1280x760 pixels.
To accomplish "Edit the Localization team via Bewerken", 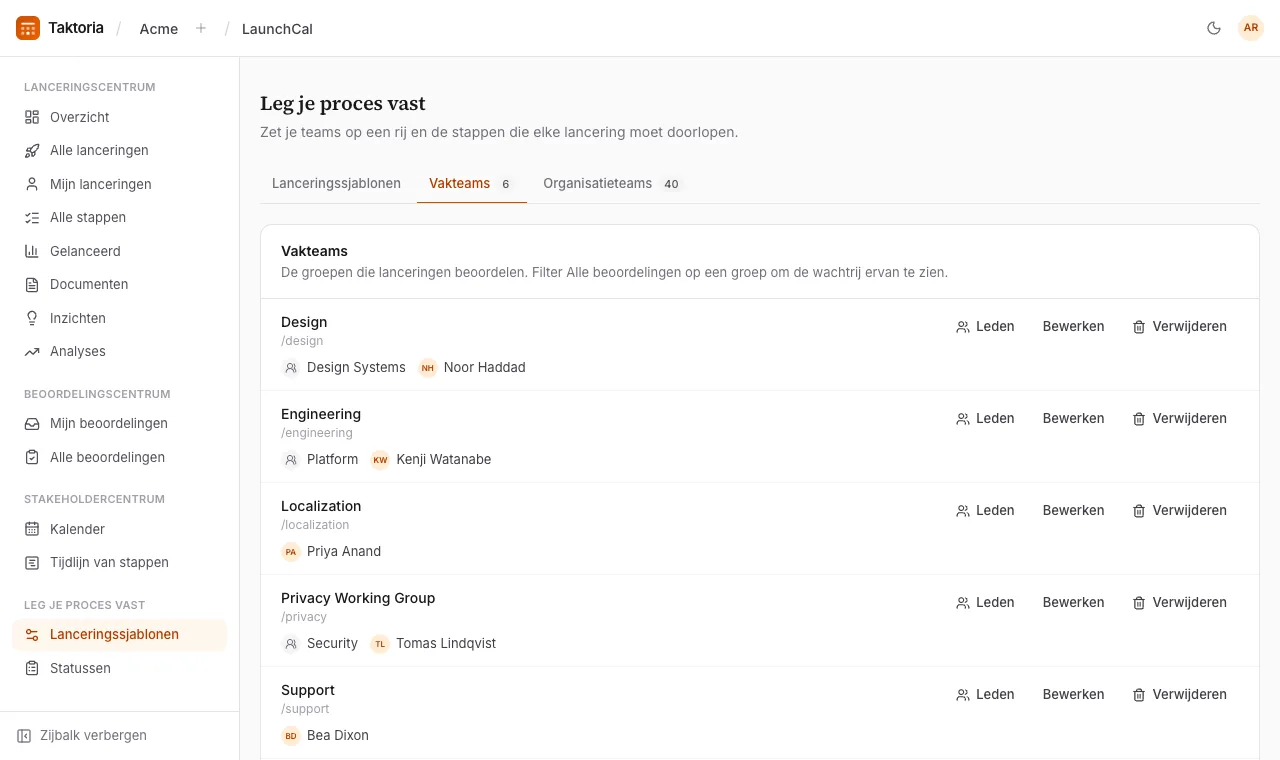I will pyautogui.click(x=1074, y=510).
